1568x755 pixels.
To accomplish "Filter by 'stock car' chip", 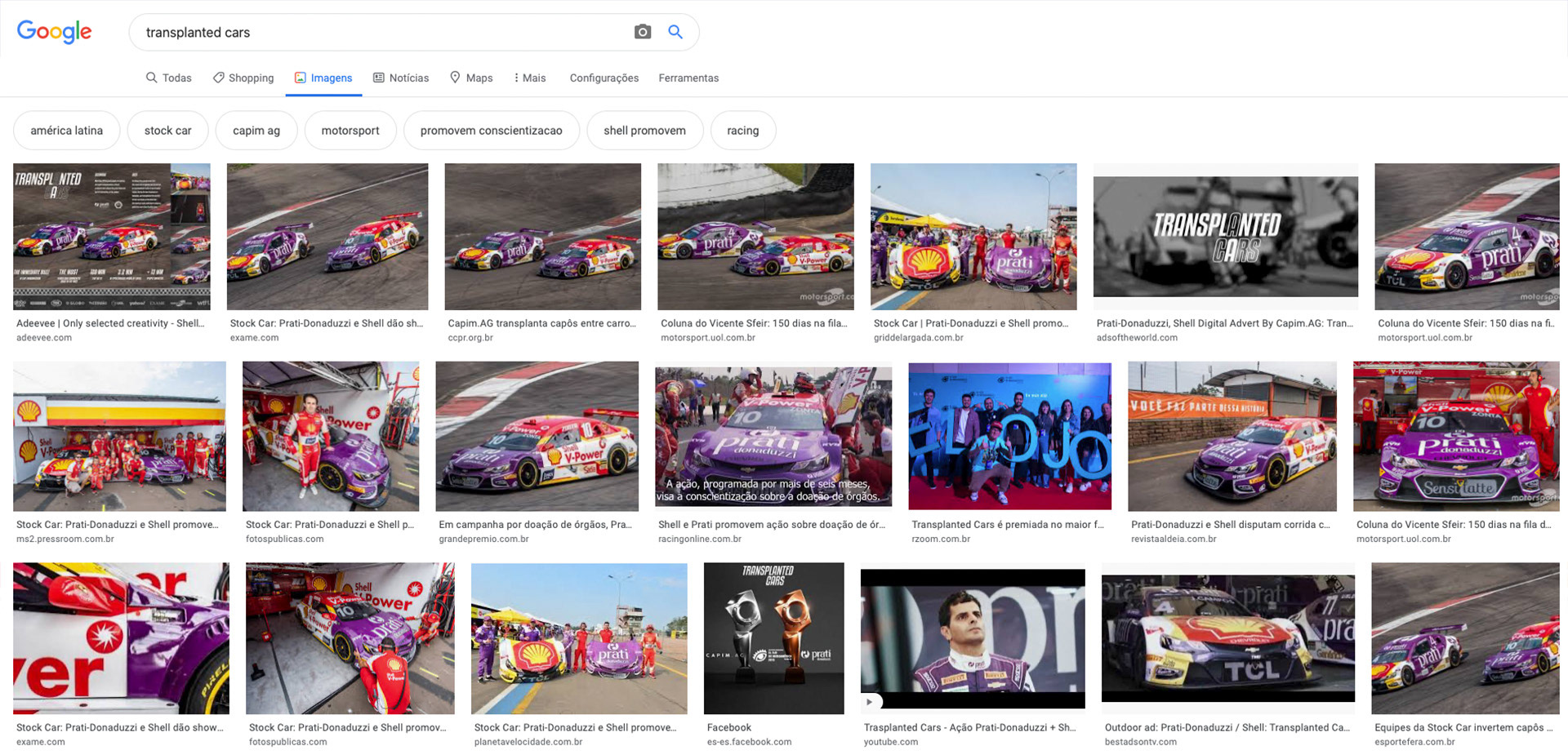I will [x=168, y=131].
